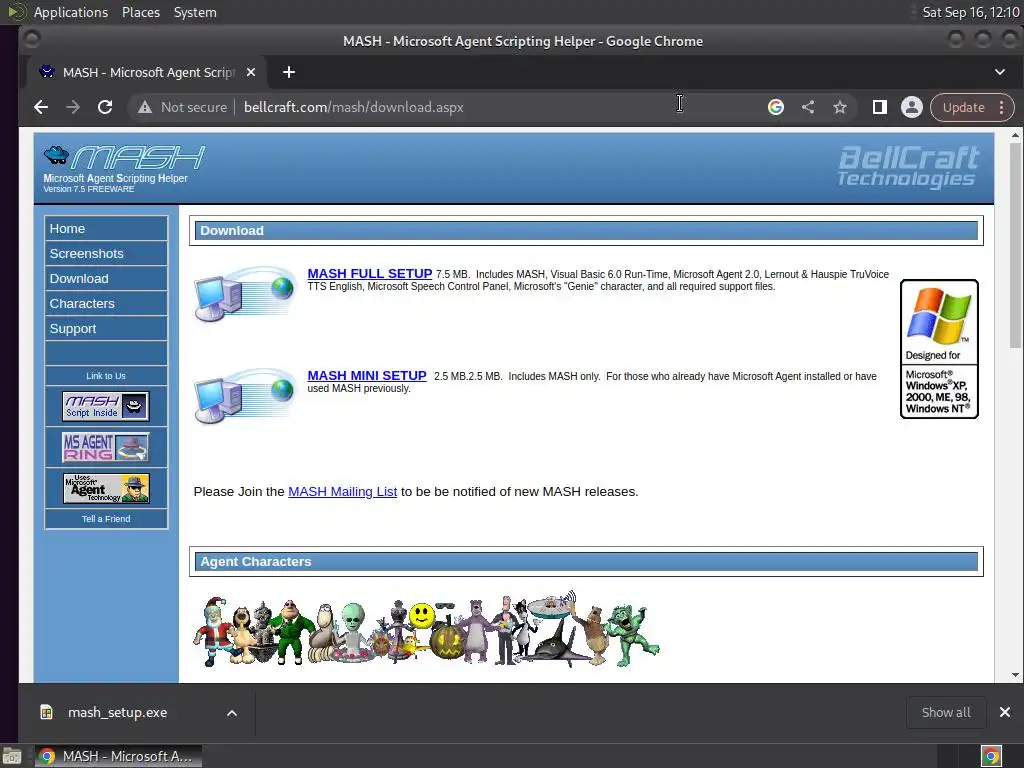The image size is (1024, 768).
Task: Click the MASH FULL SETUP download link
Action: tap(370, 274)
